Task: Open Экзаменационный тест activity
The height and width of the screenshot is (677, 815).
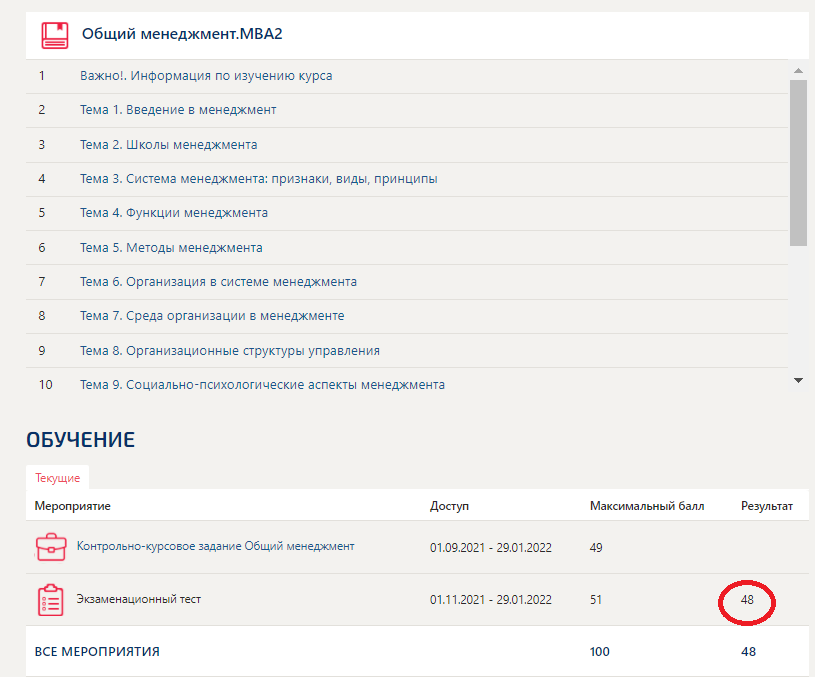Action: (139, 599)
